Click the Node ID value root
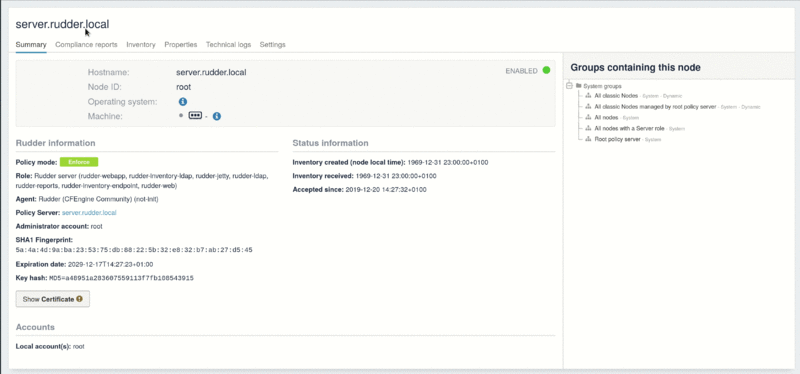The image size is (800, 374). click(x=184, y=87)
